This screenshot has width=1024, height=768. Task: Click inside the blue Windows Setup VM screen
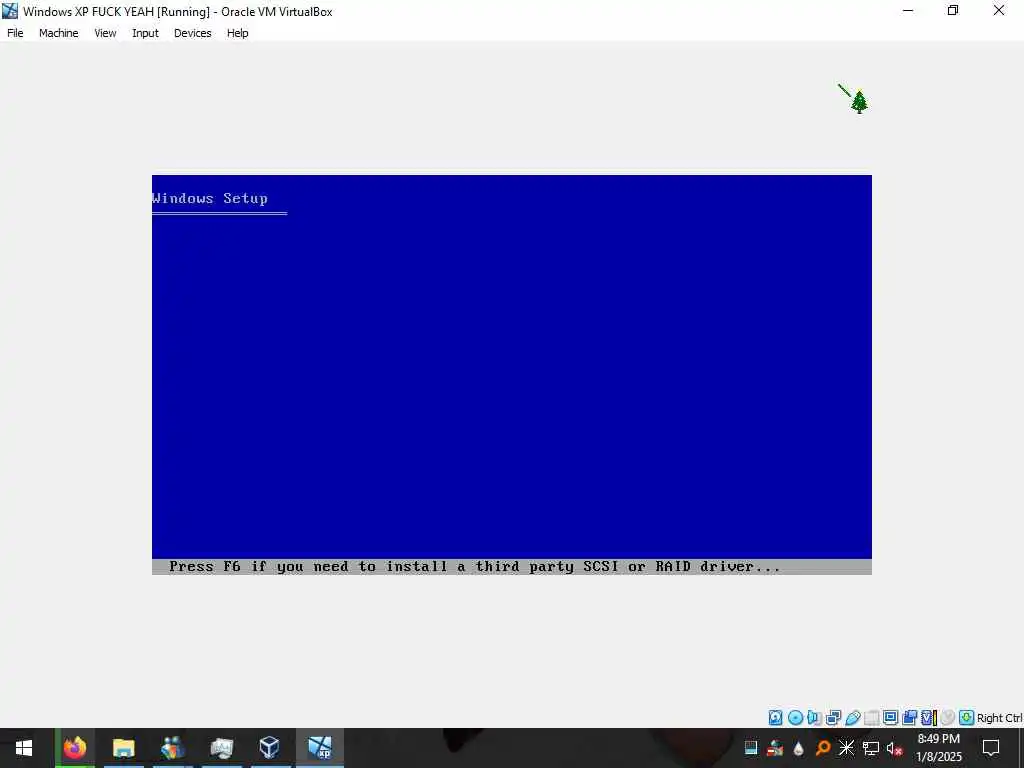[x=511, y=374]
